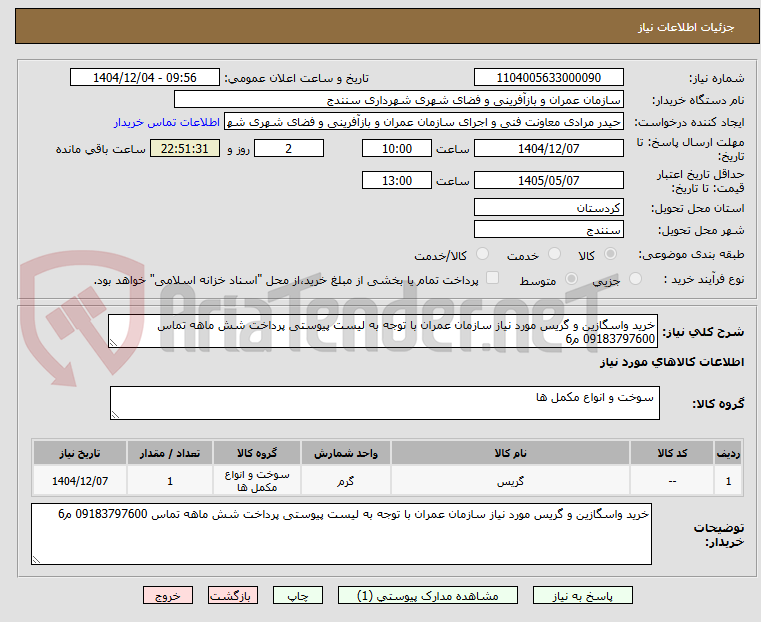Click the price validity date 1405/05/07 field
This screenshot has height=622, width=761.
pos(548,180)
